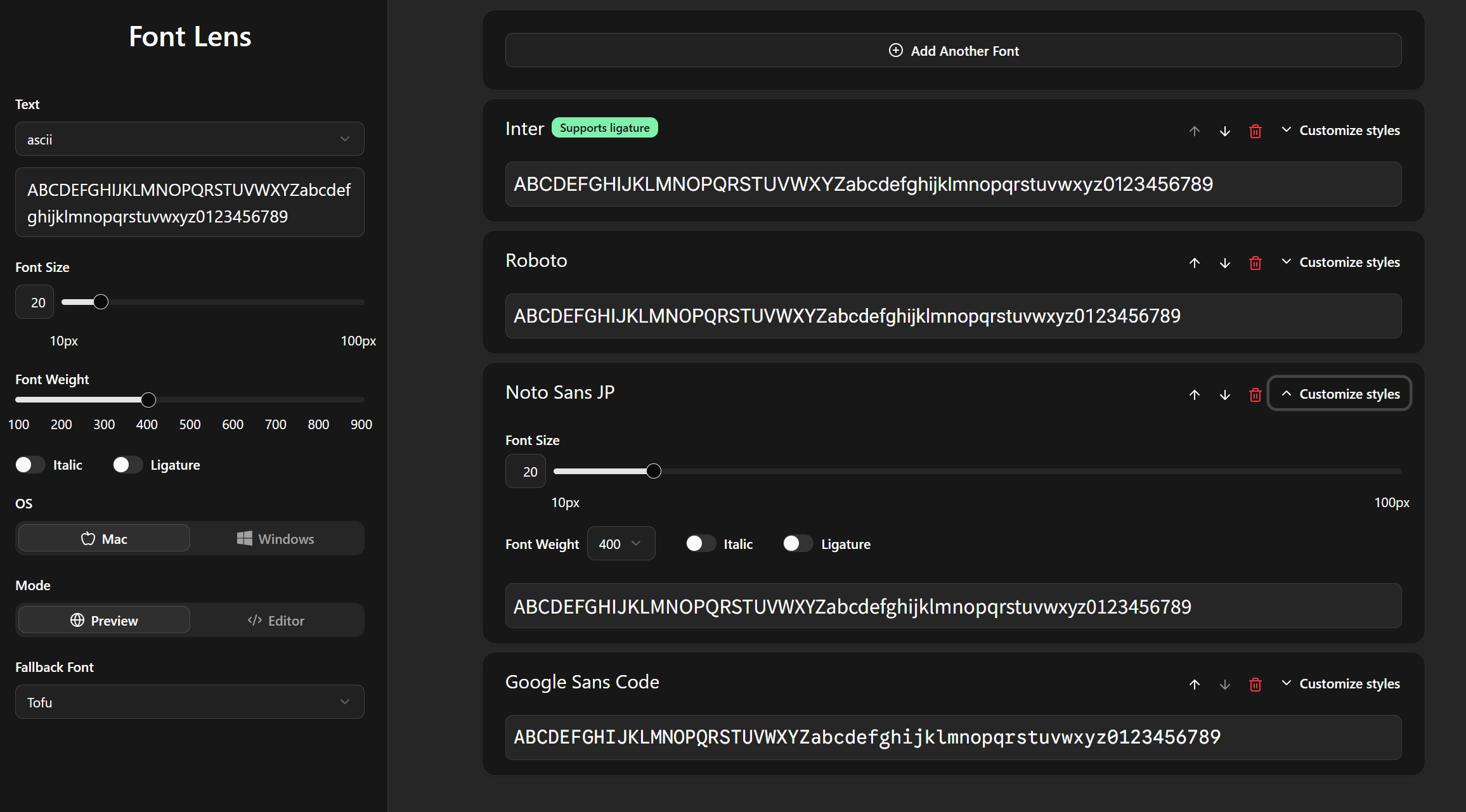This screenshot has height=812, width=1466.
Task: Expand Customize styles for Roboto
Action: (1340, 262)
